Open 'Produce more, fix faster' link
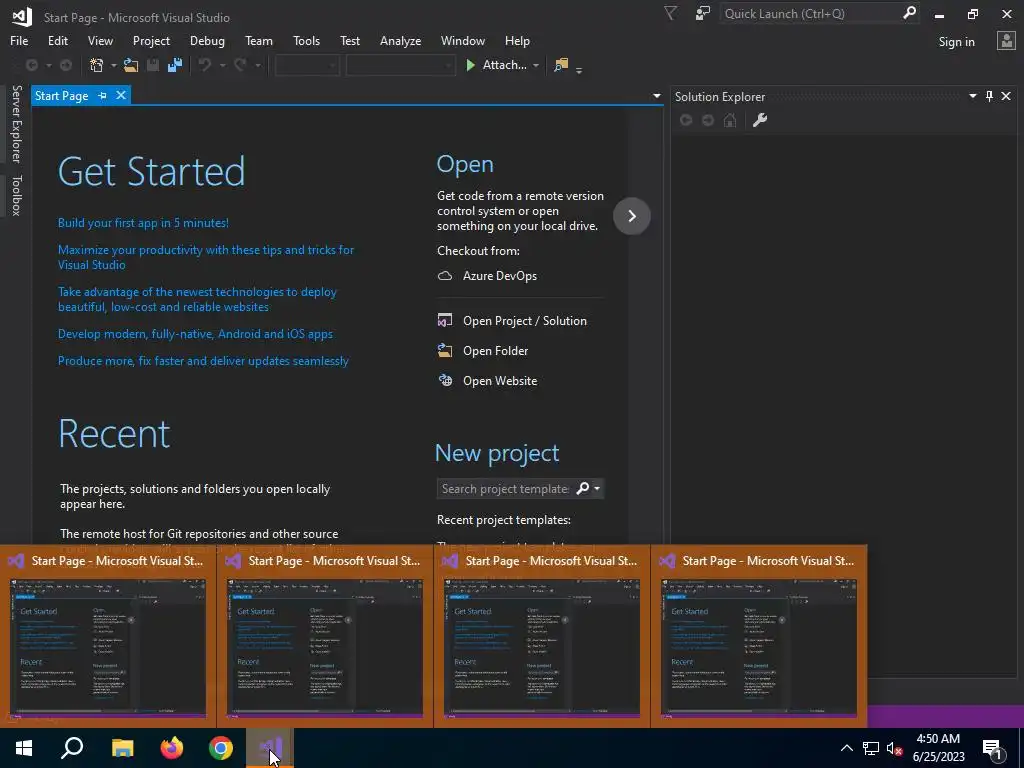This screenshot has height=768, width=1024. point(203,360)
